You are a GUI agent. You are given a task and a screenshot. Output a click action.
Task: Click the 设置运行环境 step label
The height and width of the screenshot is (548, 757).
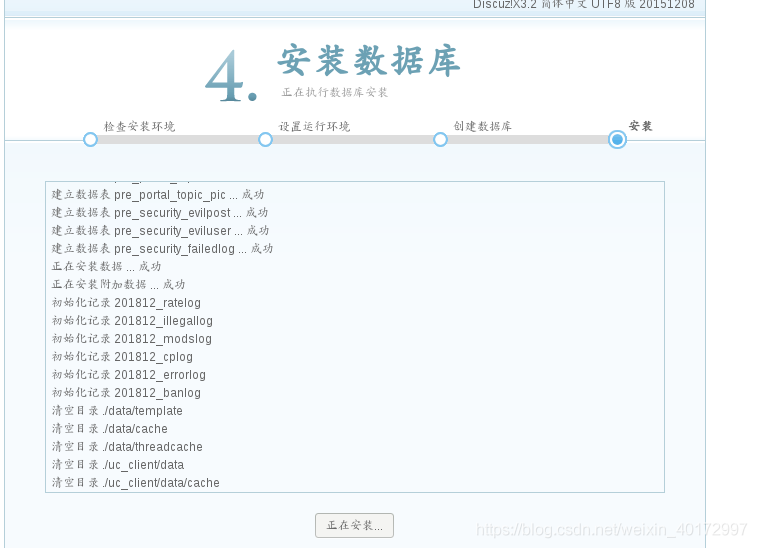[314, 126]
